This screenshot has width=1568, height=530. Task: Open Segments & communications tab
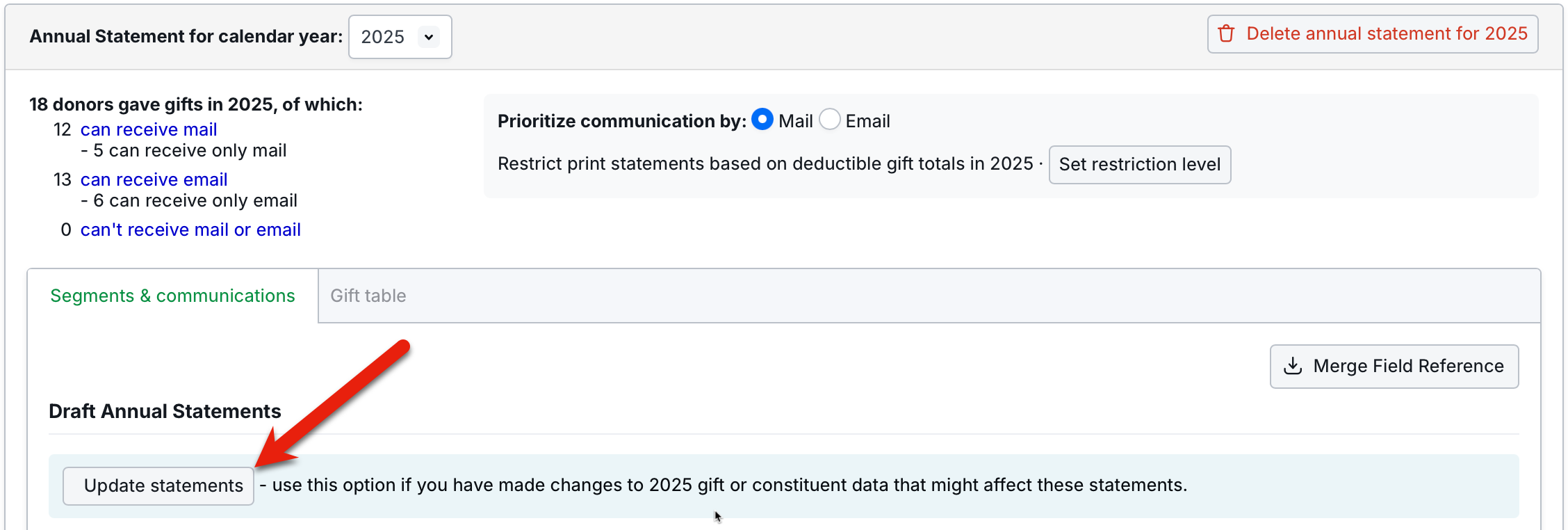[172, 296]
